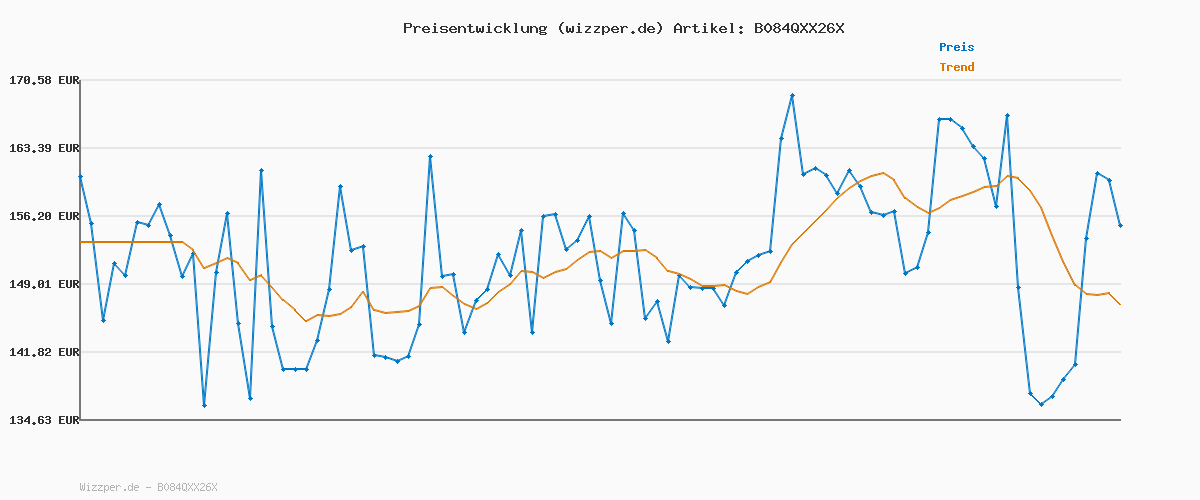Click the right end of the orange trend line
1200x500 pixels.
coord(1120,305)
